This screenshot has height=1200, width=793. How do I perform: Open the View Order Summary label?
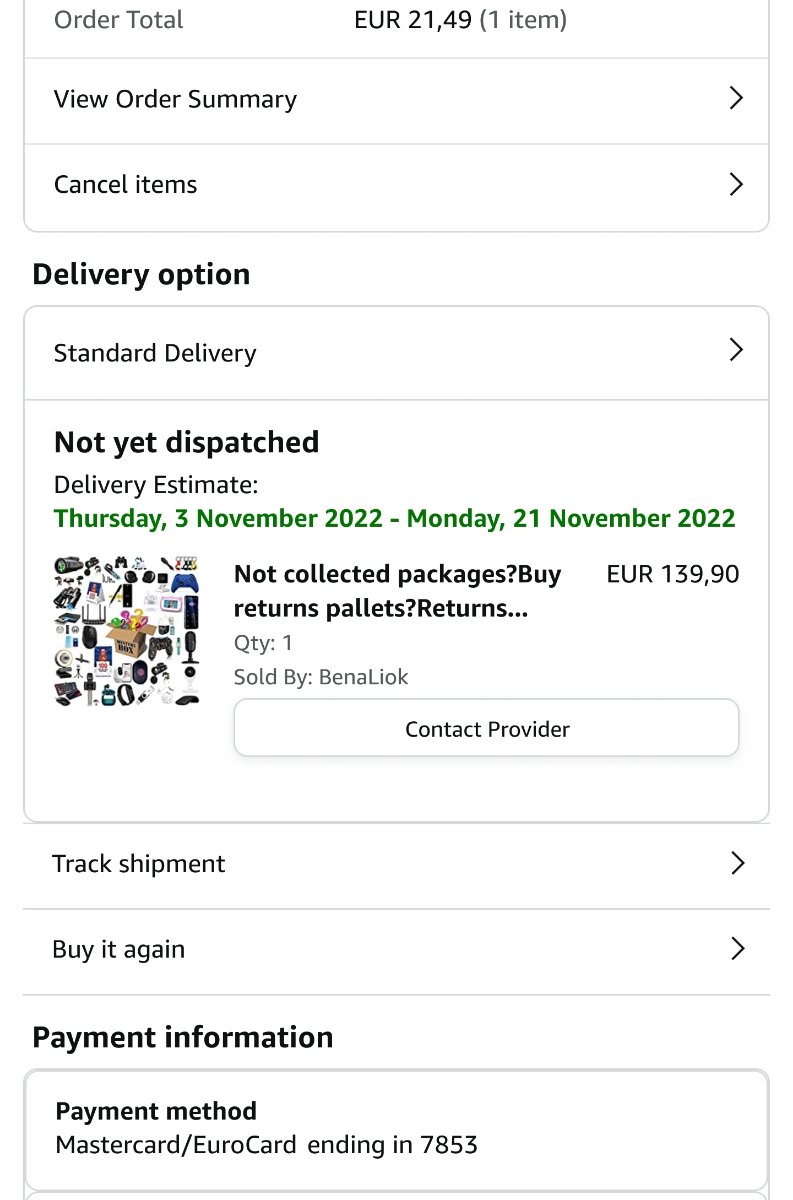175,99
